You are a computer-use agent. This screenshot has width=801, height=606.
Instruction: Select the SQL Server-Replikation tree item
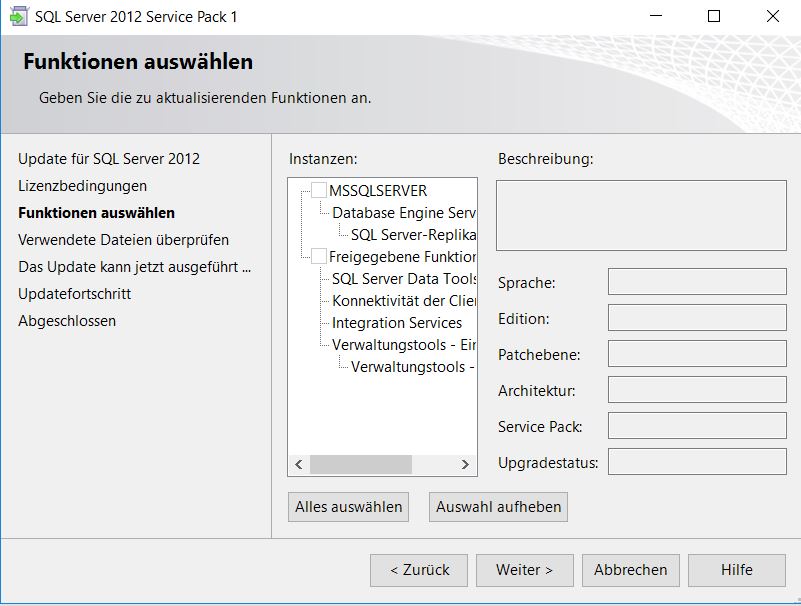[413, 235]
